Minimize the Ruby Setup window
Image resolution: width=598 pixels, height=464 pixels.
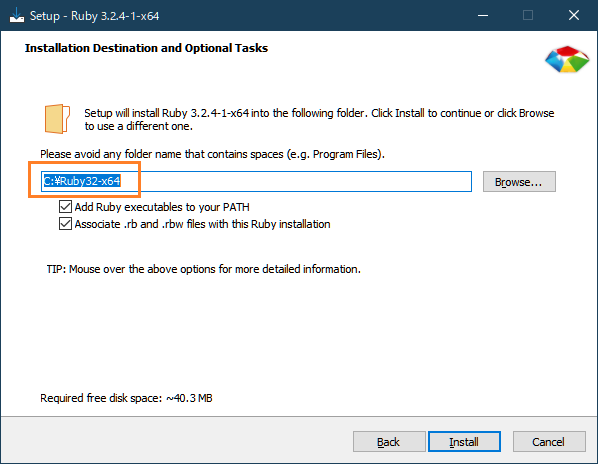coord(483,16)
